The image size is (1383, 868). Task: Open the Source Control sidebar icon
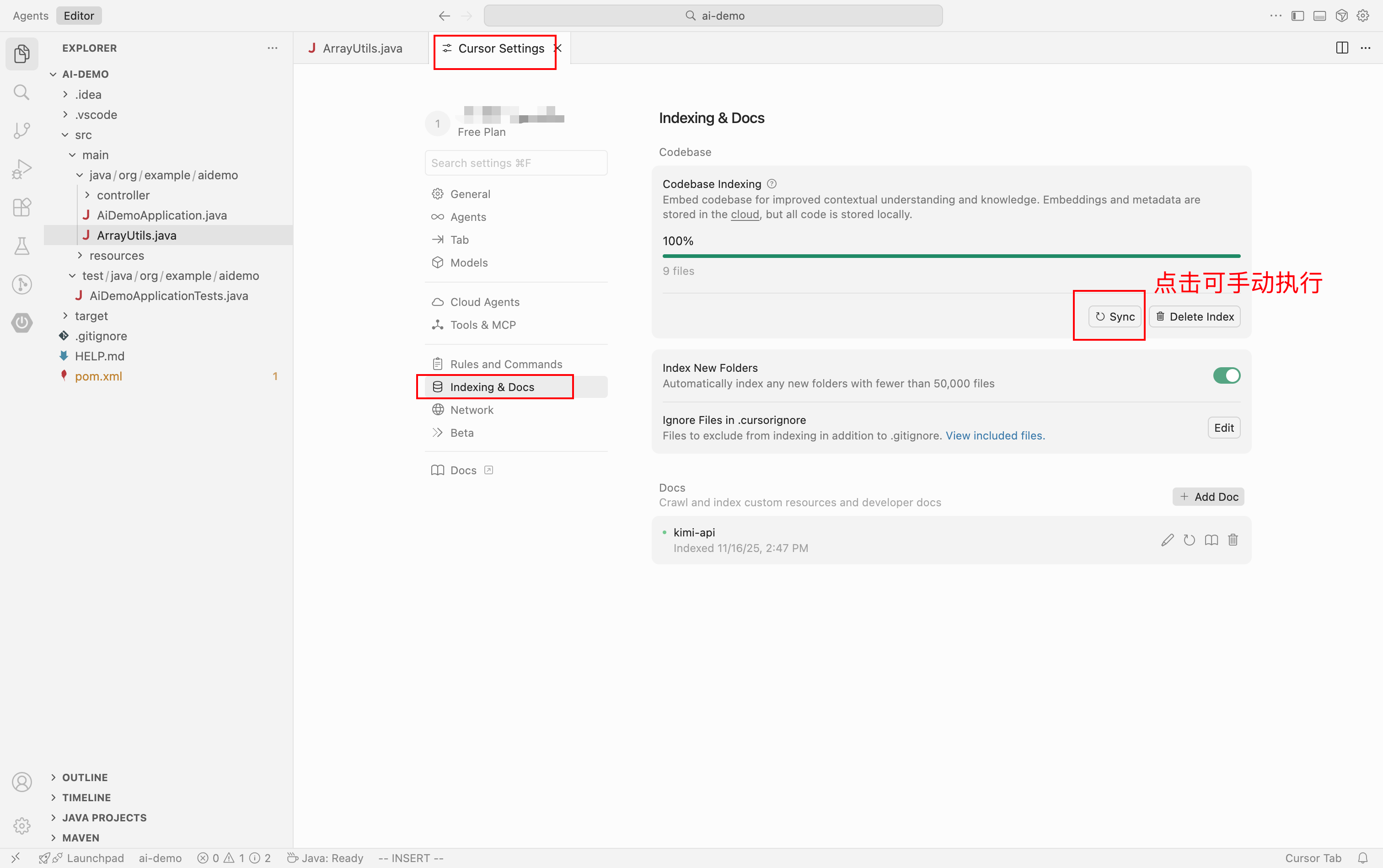coord(22,130)
